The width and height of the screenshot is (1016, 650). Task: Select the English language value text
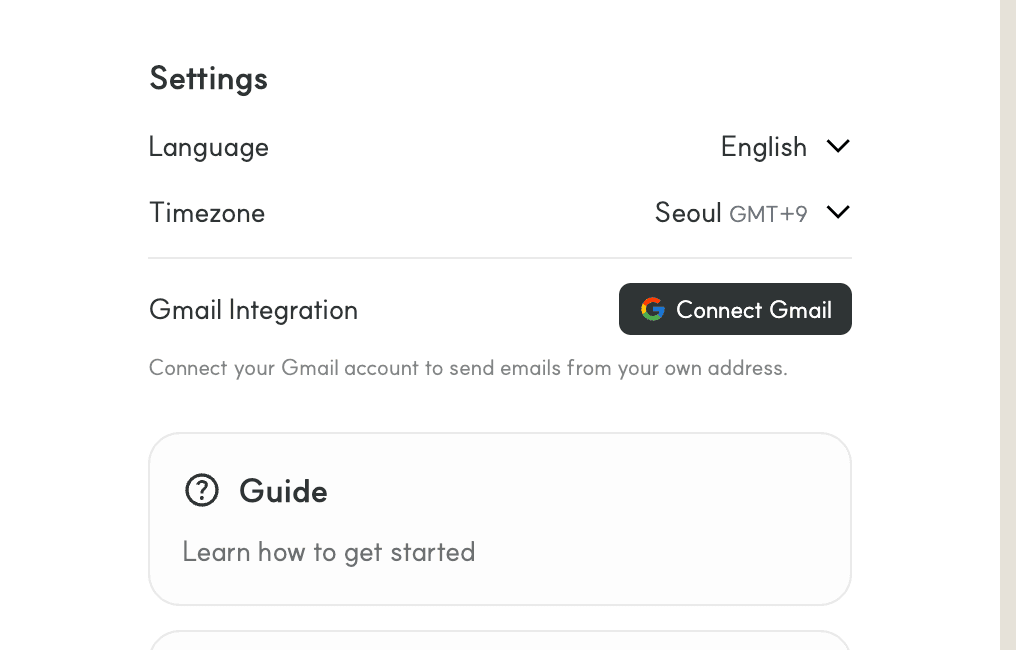pos(763,146)
